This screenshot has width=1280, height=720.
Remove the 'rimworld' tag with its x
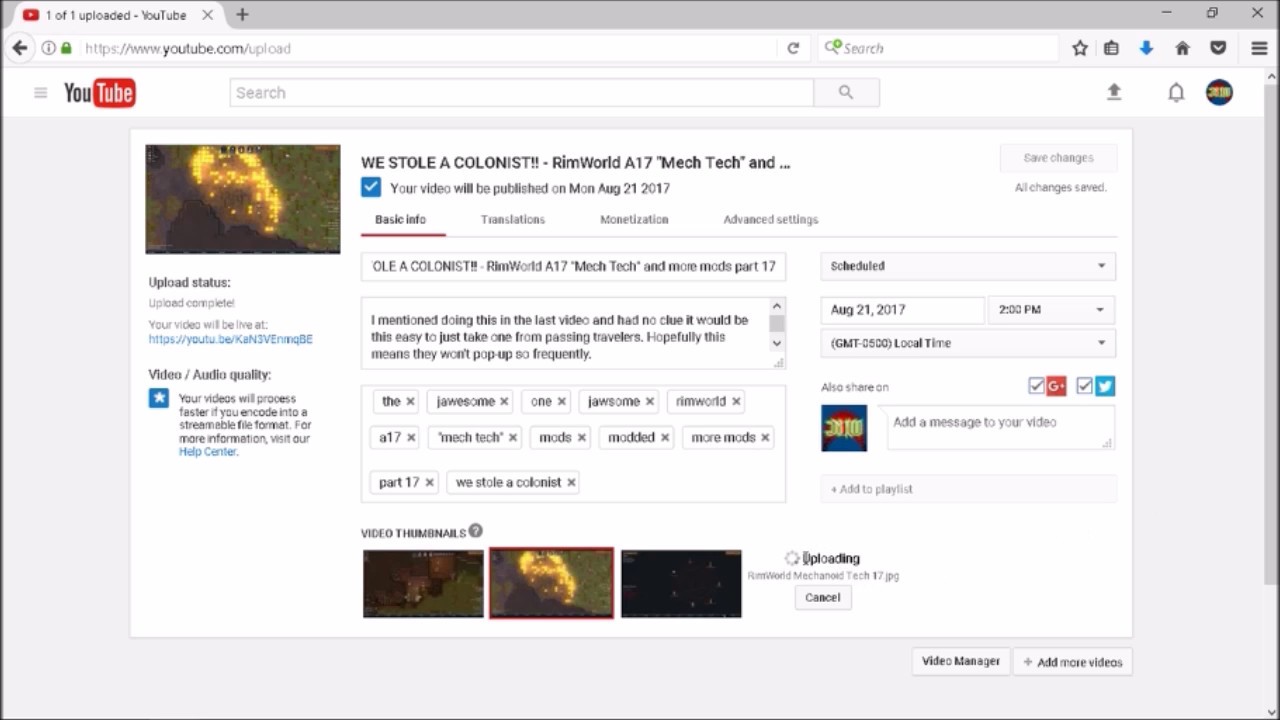coord(736,402)
